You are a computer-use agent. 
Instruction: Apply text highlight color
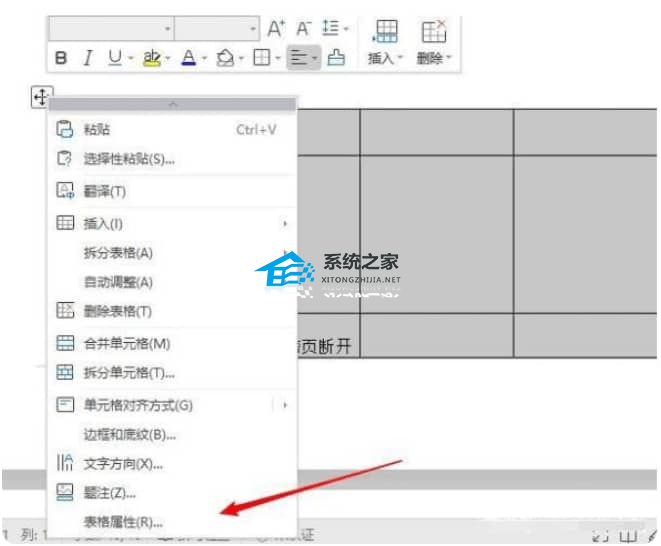[x=152, y=58]
